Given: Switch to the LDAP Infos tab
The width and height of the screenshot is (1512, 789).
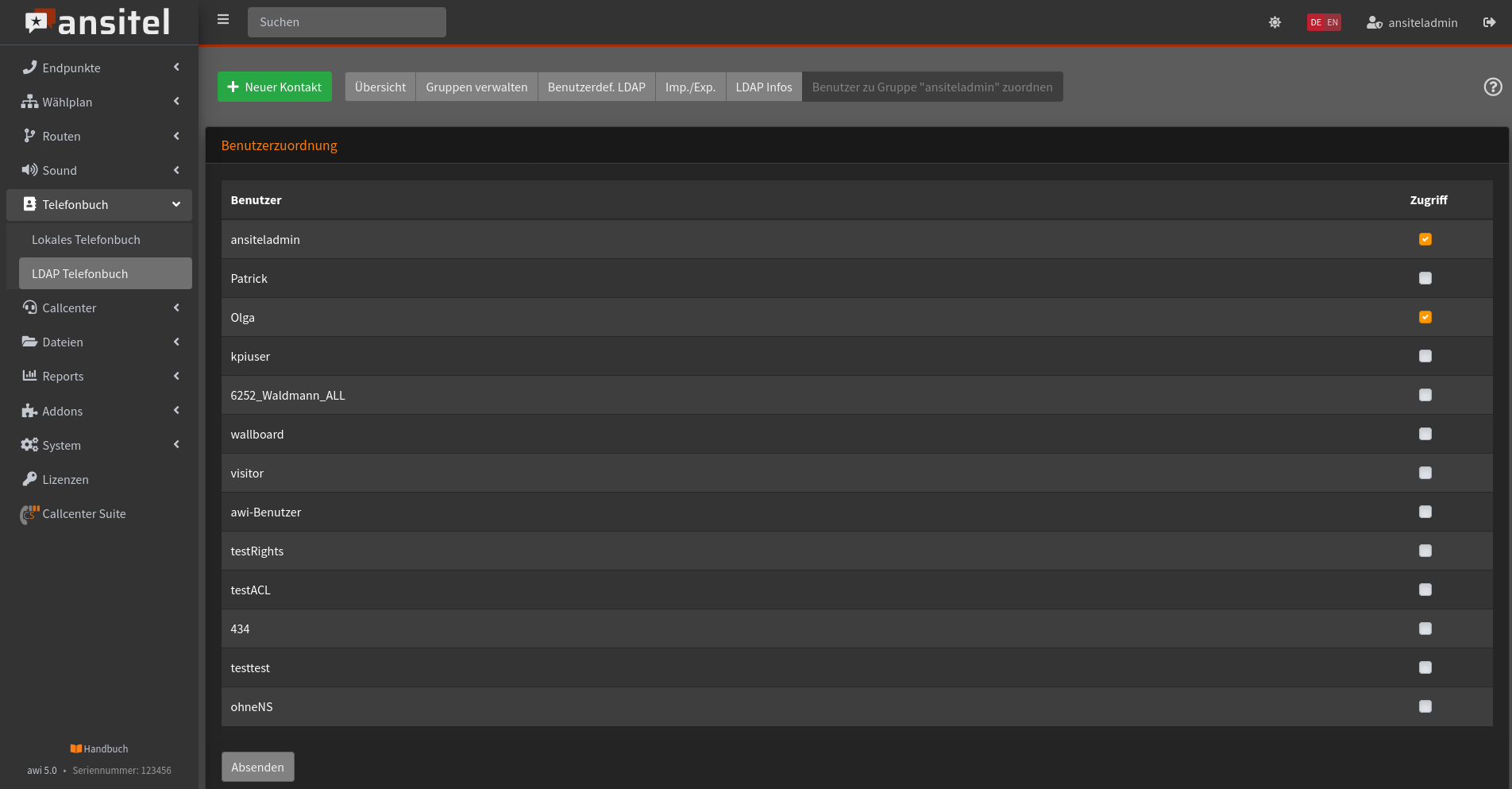Looking at the screenshot, I should tap(763, 87).
